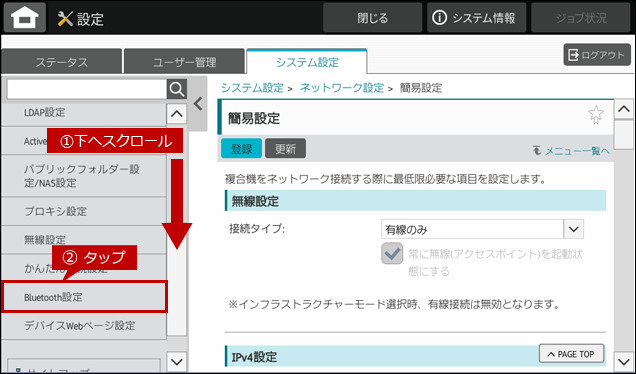The height and width of the screenshot is (374, 636).
Task: Switch to the ステータス tab
Action: click(x=61, y=61)
